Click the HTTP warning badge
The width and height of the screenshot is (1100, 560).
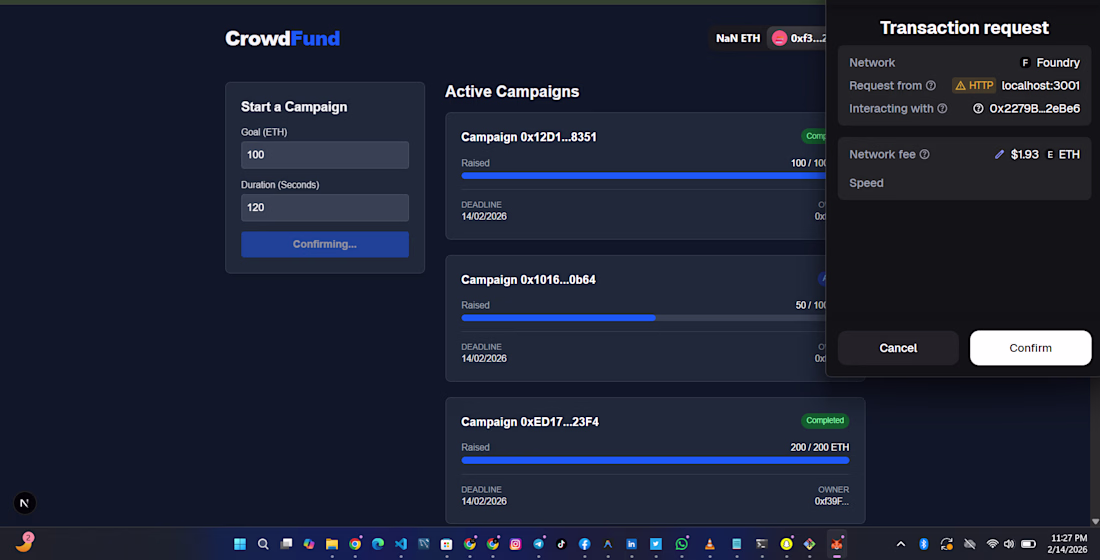point(974,86)
